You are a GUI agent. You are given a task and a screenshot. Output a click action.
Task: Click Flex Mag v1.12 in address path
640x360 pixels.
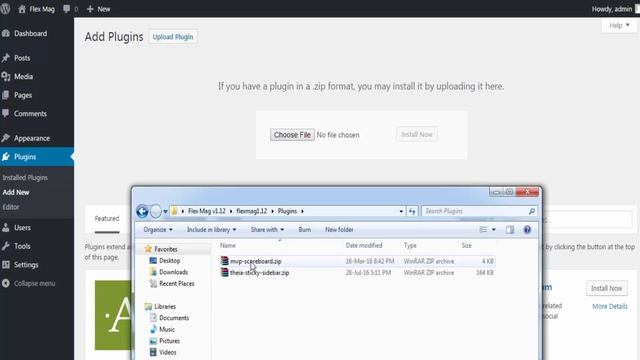[x=207, y=211]
